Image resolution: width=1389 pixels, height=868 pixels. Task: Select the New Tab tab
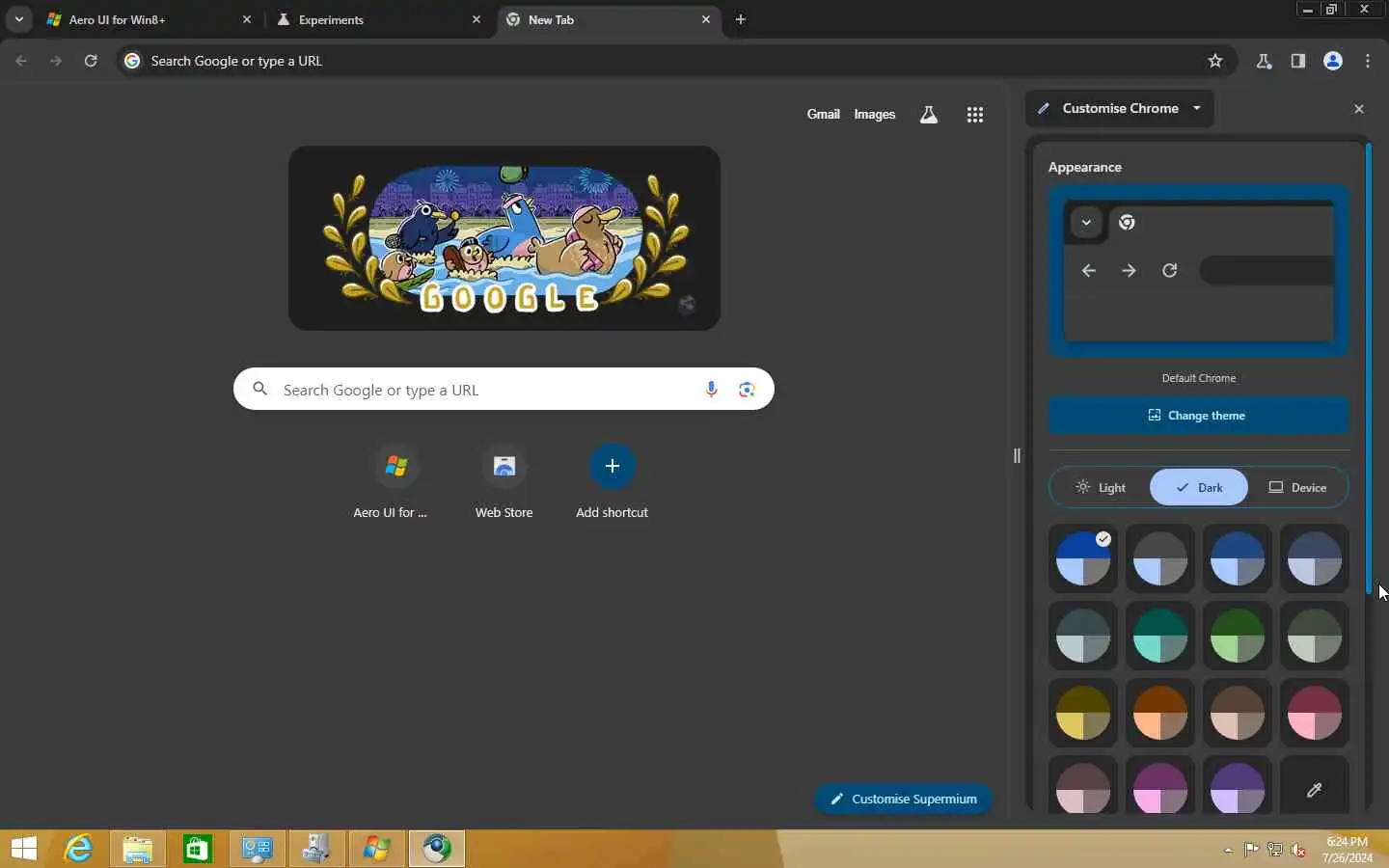point(608,19)
